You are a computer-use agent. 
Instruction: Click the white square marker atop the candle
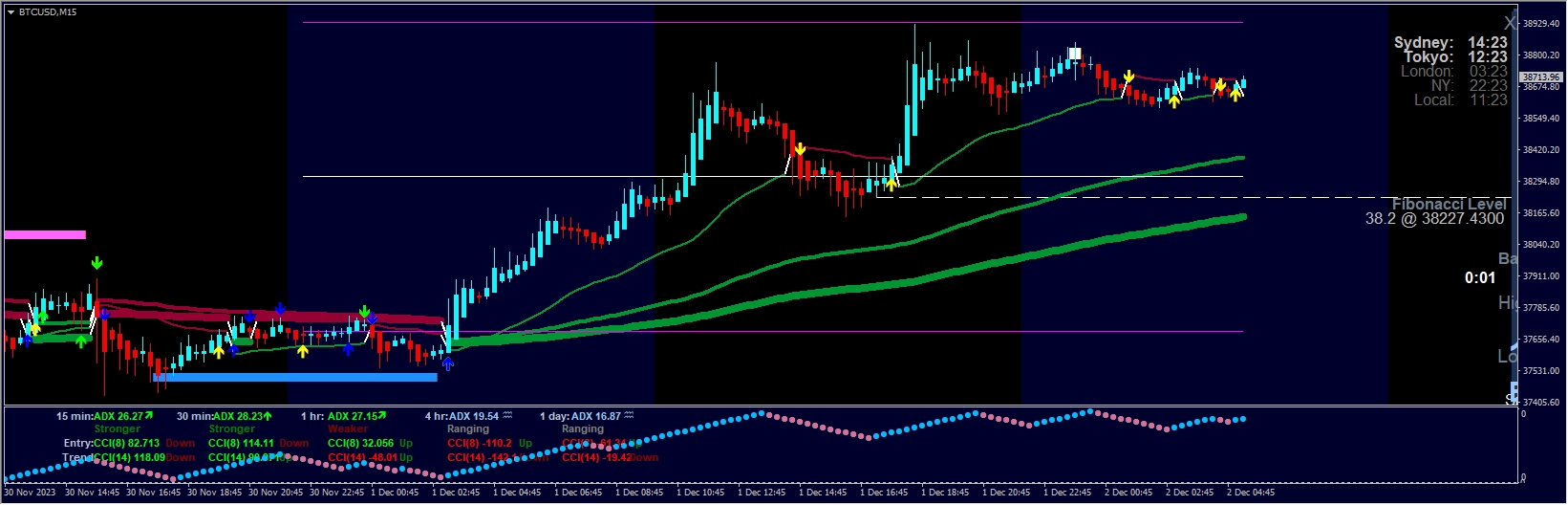pos(1075,54)
